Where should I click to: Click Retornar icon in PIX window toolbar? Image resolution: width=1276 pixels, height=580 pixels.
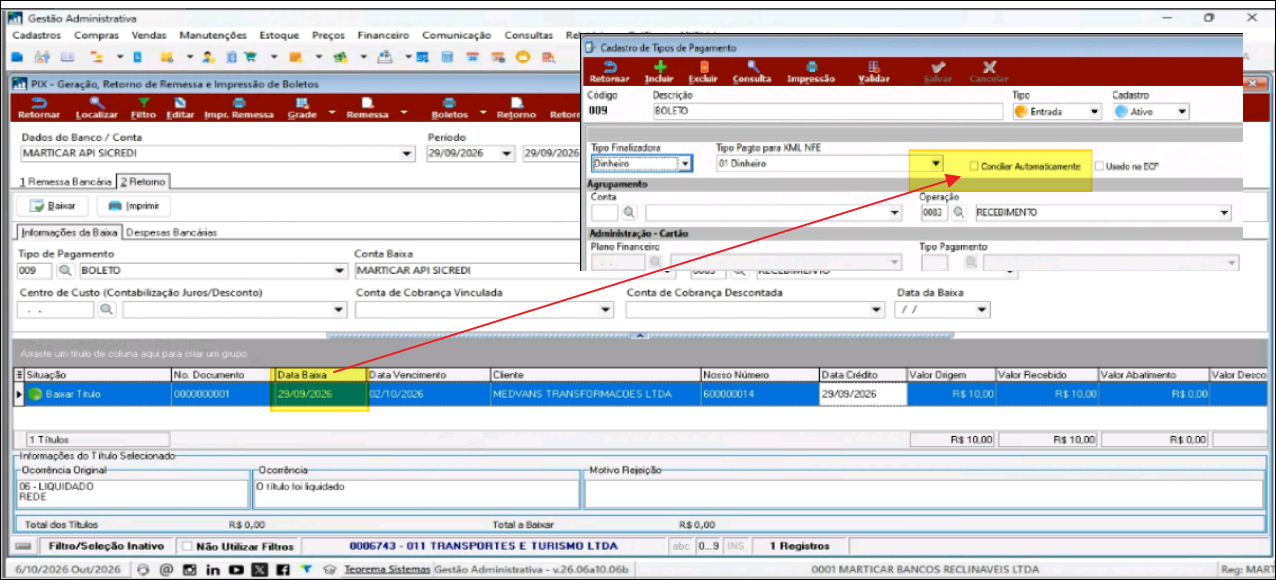tap(38, 103)
